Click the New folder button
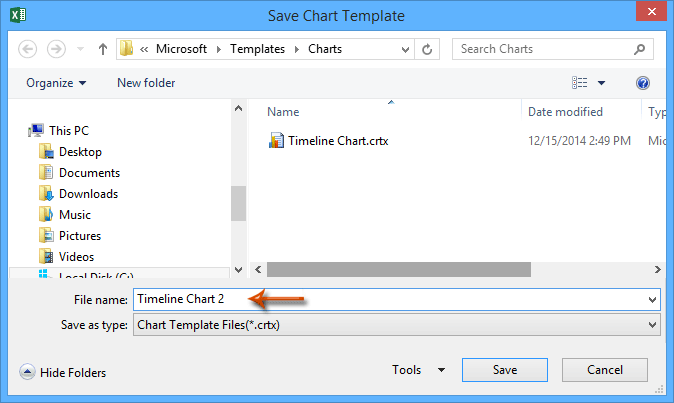Viewport: 674px width, 403px height. point(147,83)
